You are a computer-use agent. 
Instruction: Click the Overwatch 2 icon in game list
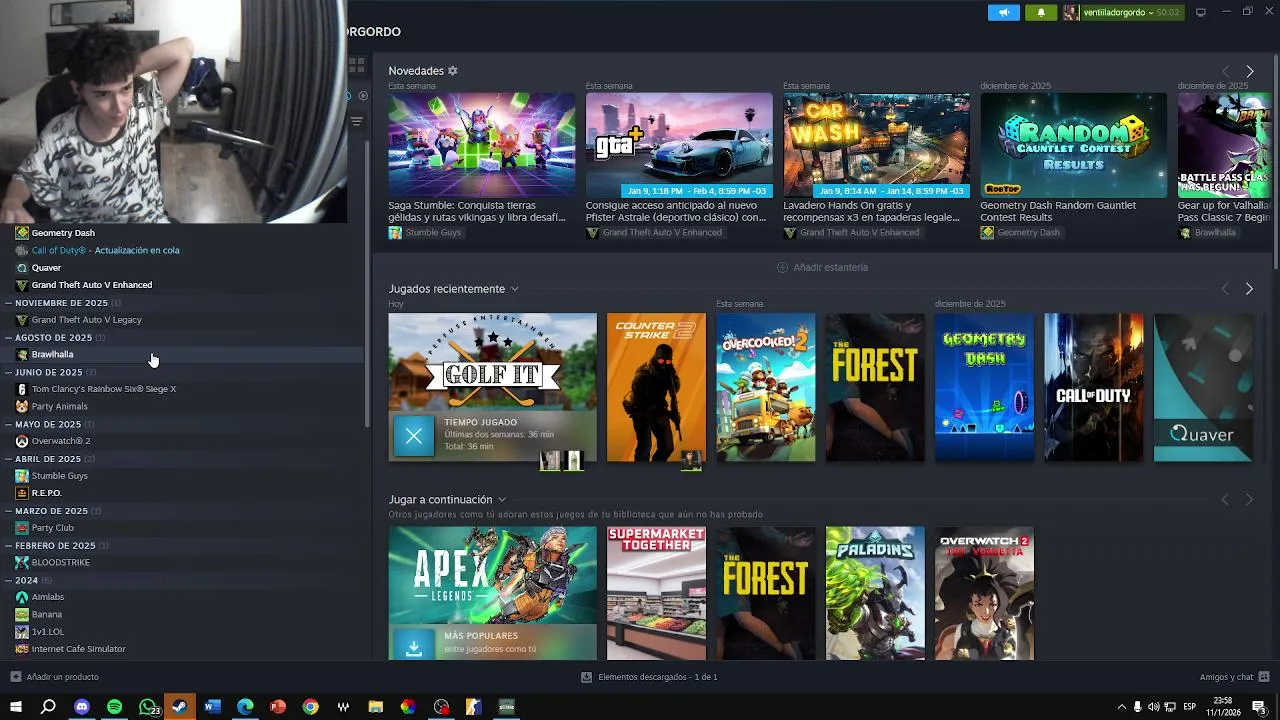tap(22, 441)
